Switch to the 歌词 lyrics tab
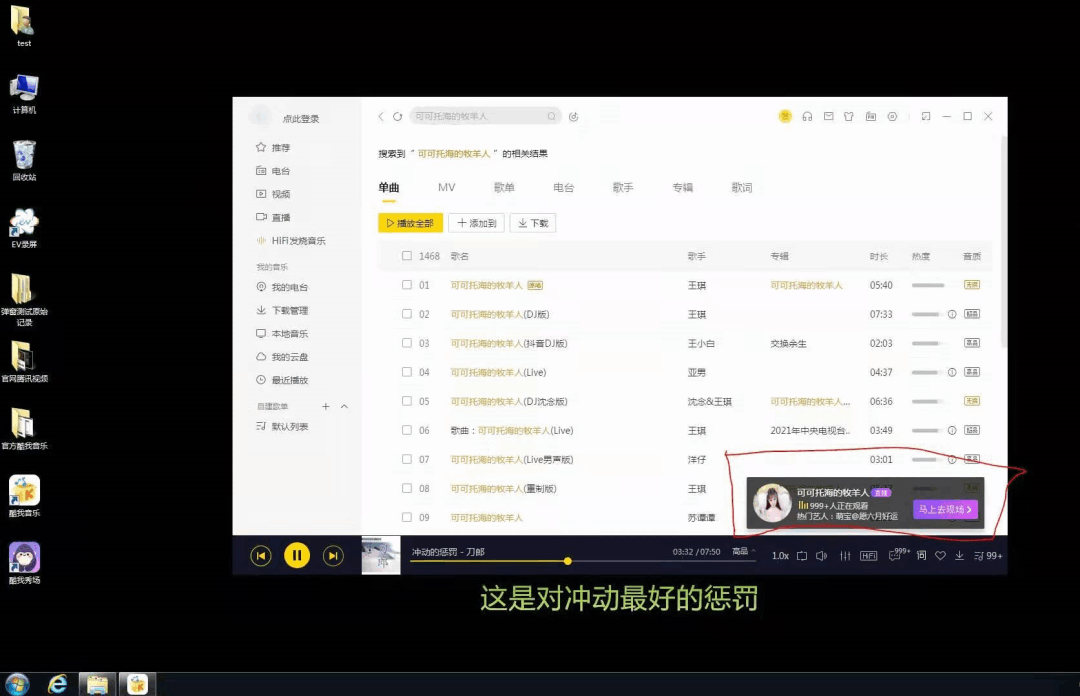Viewport: 1080px width, 696px height. (742, 187)
